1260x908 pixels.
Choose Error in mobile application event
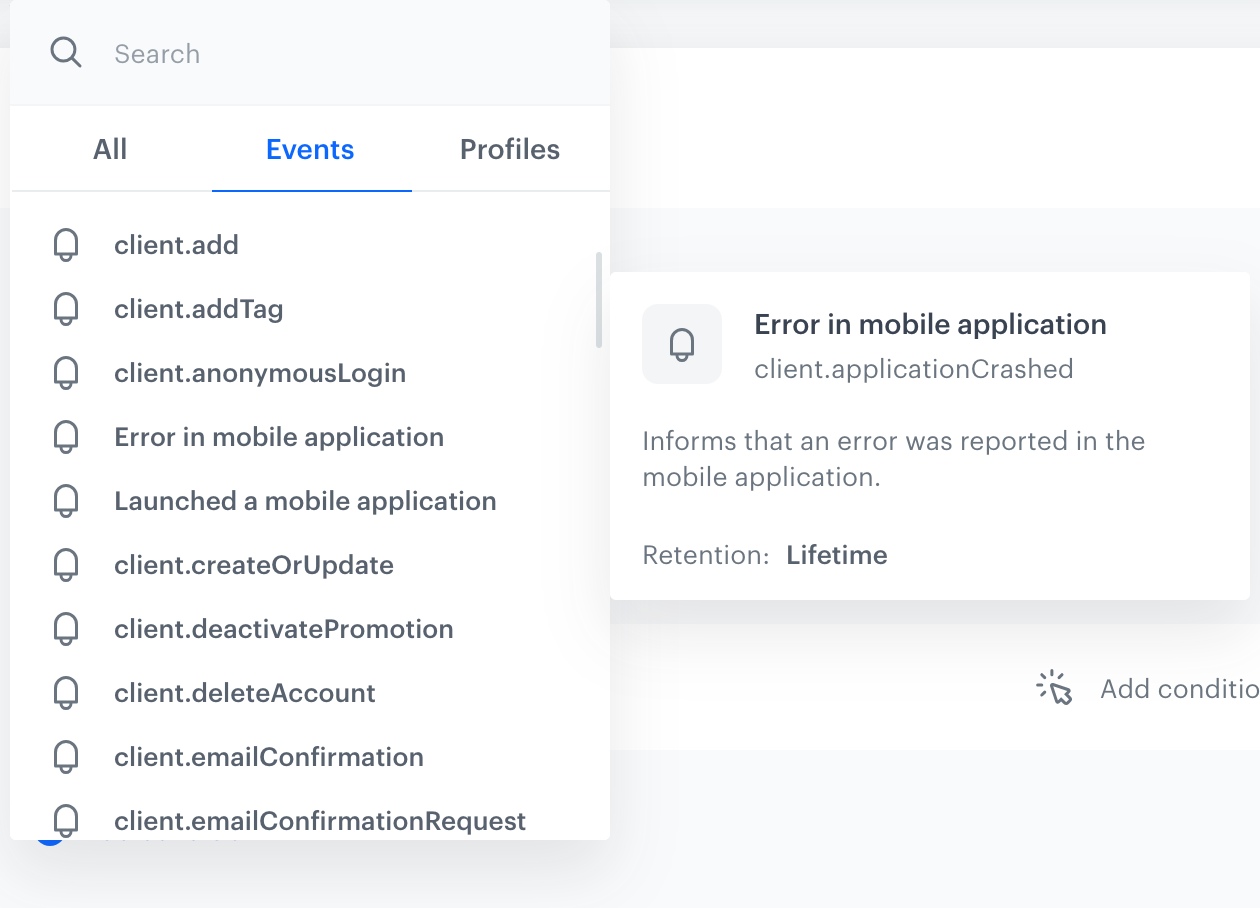[x=279, y=437]
